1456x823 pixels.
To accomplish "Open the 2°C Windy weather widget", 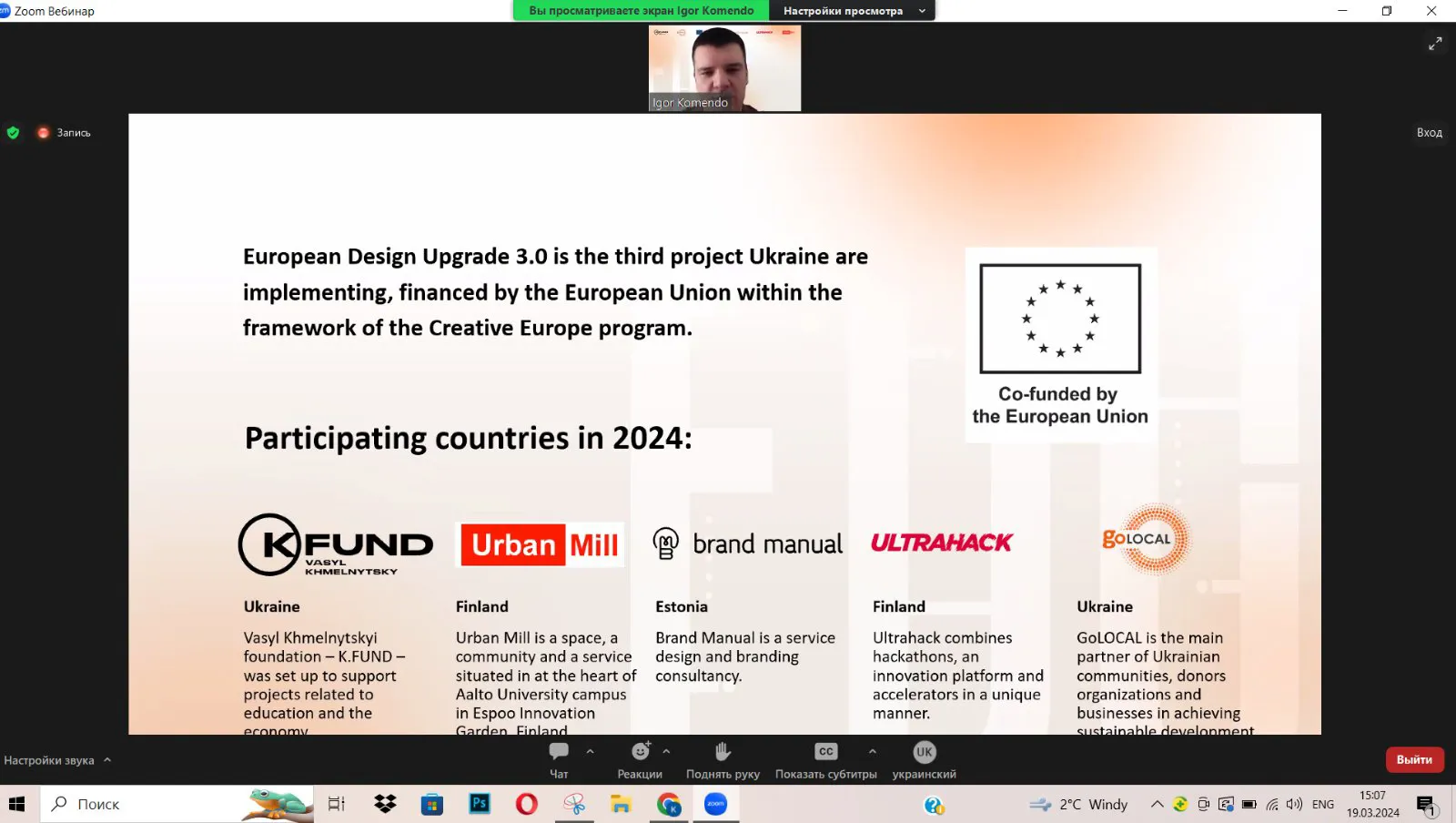I will click(x=1079, y=805).
